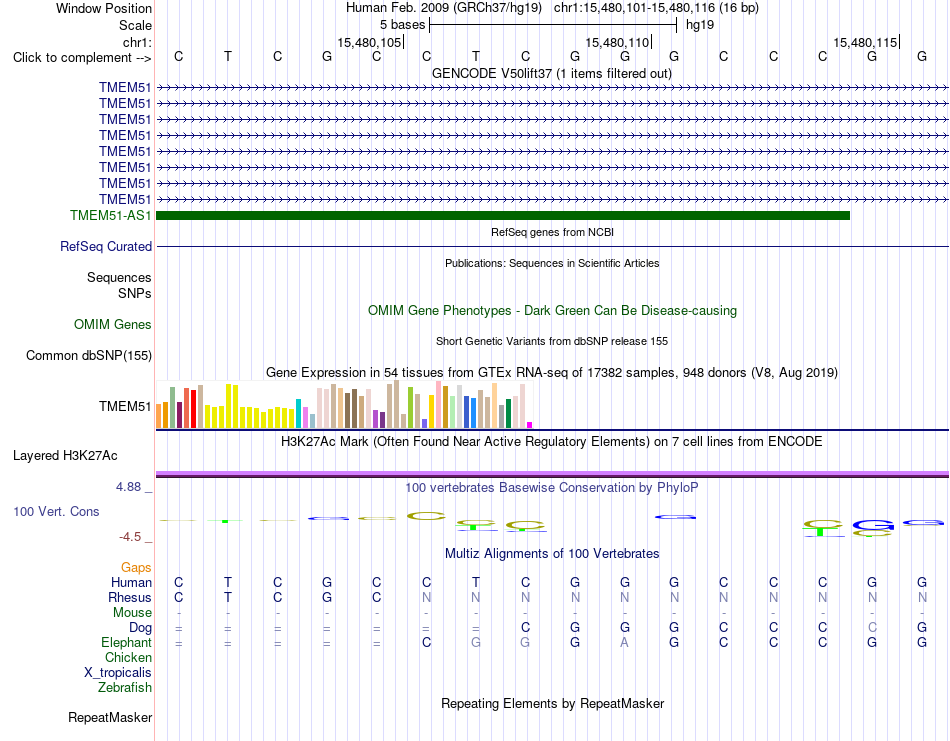This screenshot has height=741, width=950.
Task: Click the 15,480,105 ruler coordinate
Action: [x=369, y=42]
